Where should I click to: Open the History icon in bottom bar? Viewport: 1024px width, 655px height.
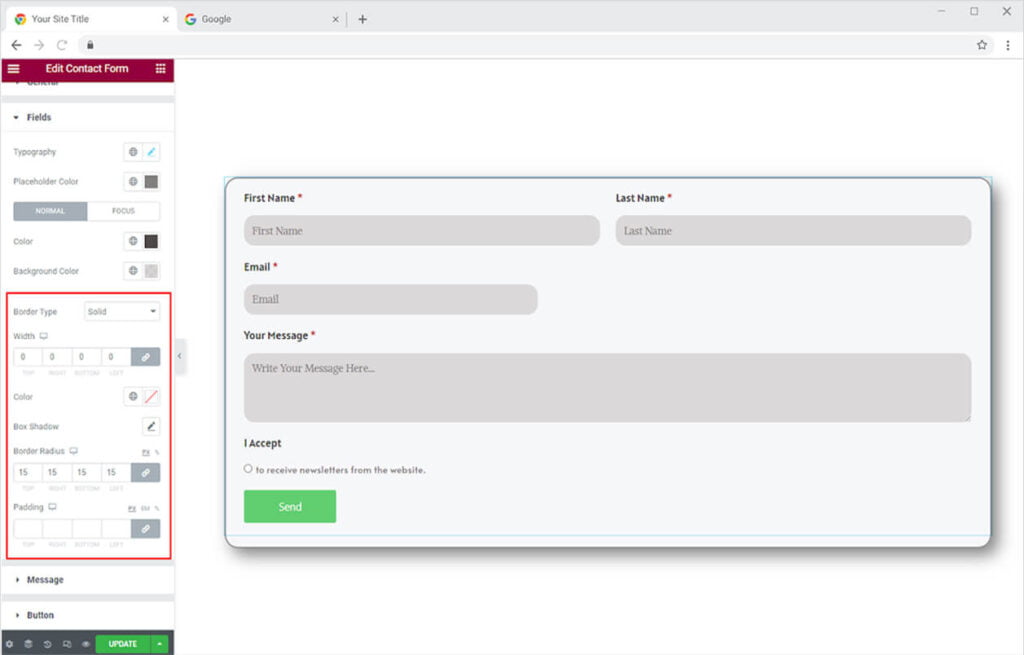47,644
